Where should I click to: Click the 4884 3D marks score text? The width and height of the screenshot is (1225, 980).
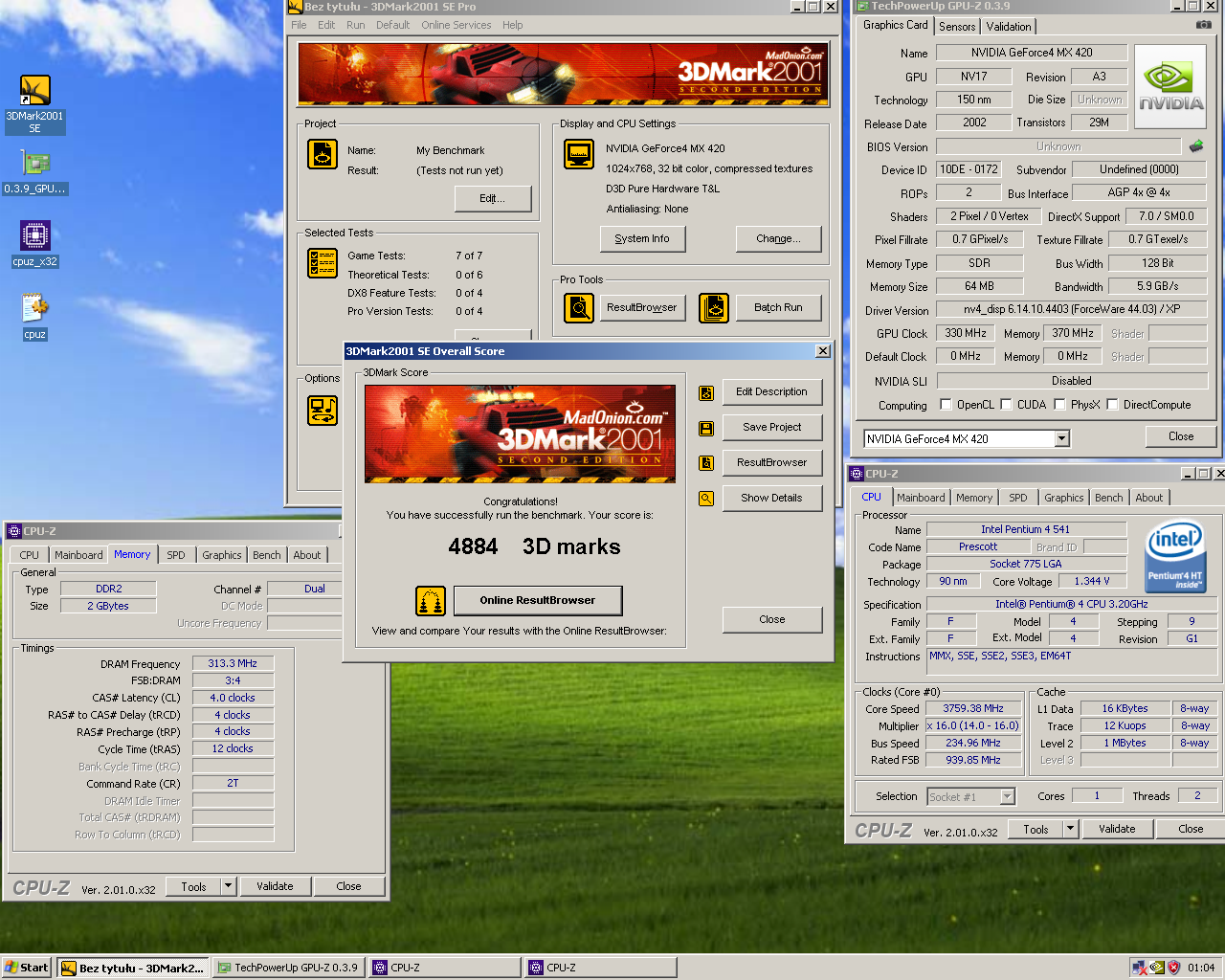(534, 546)
